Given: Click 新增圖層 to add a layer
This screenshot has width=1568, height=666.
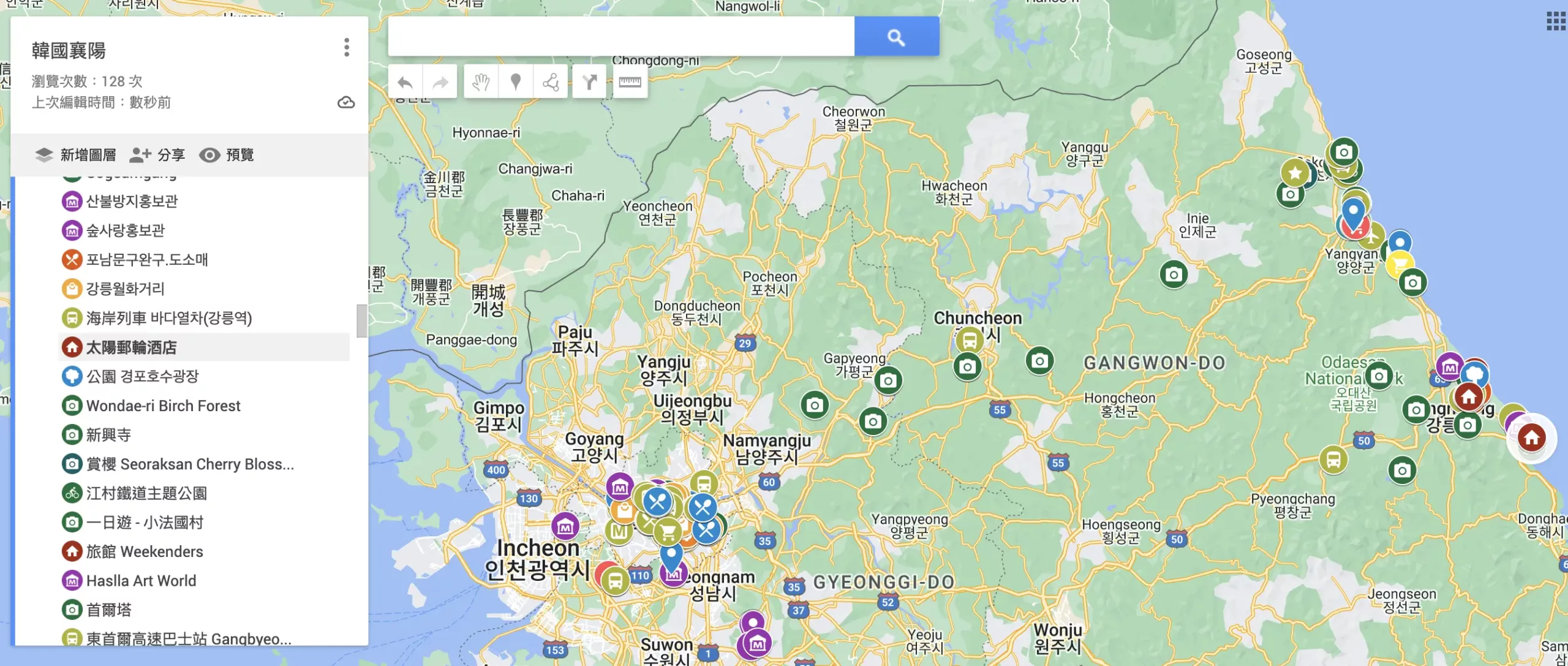Looking at the screenshot, I should (76, 155).
